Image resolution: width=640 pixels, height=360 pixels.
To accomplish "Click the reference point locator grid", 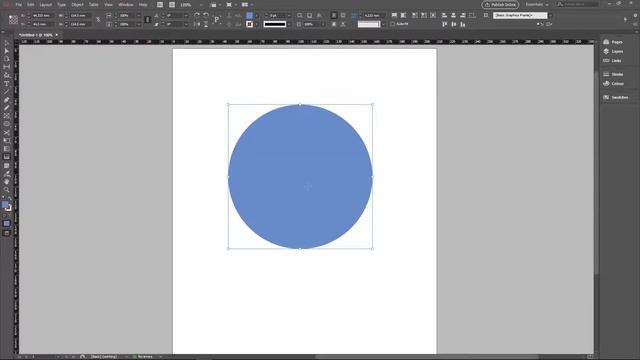I will coord(13,20).
